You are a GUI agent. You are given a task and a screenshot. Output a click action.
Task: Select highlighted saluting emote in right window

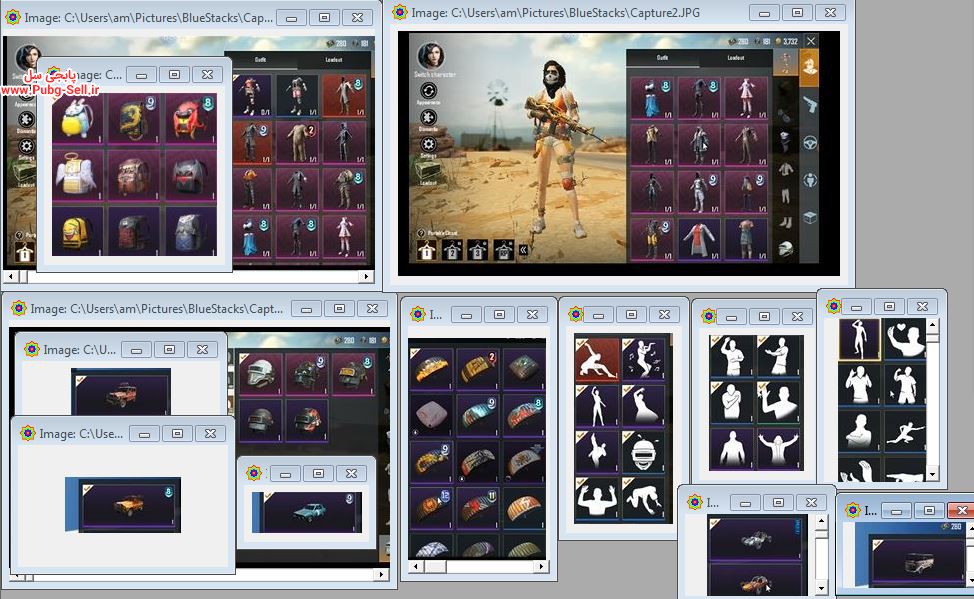(860, 339)
